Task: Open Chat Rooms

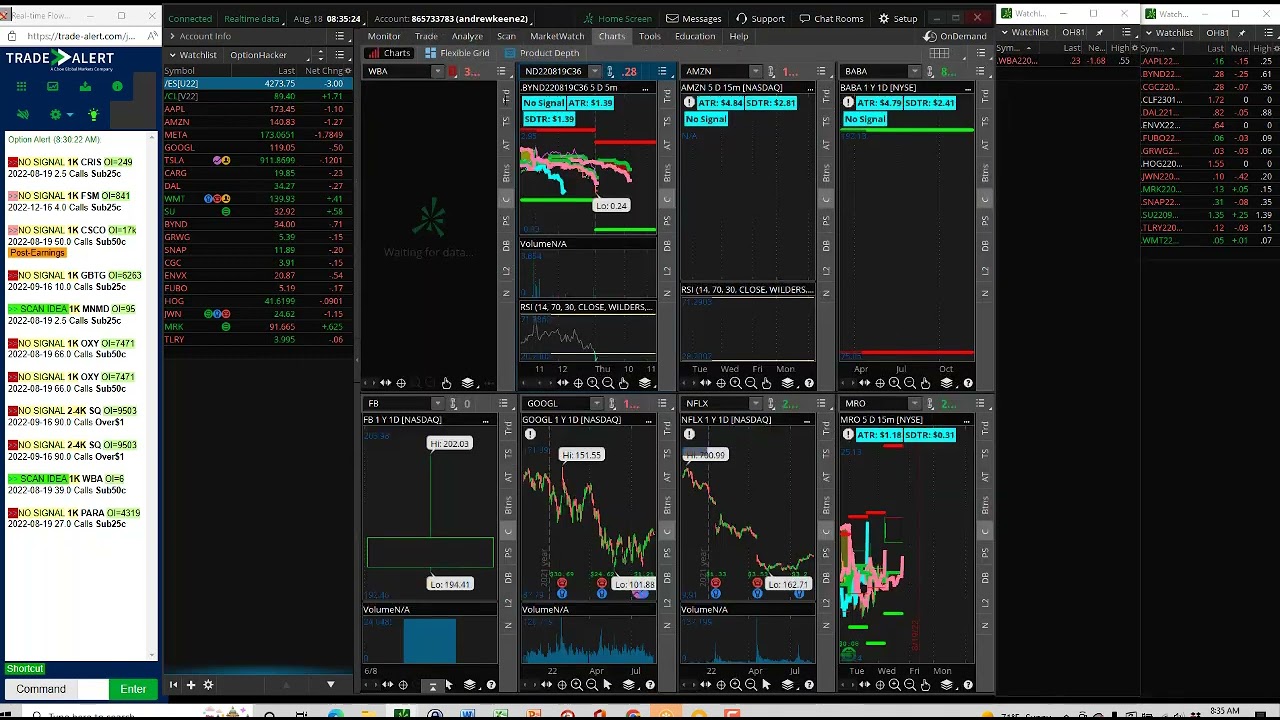Action: (x=831, y=18)
